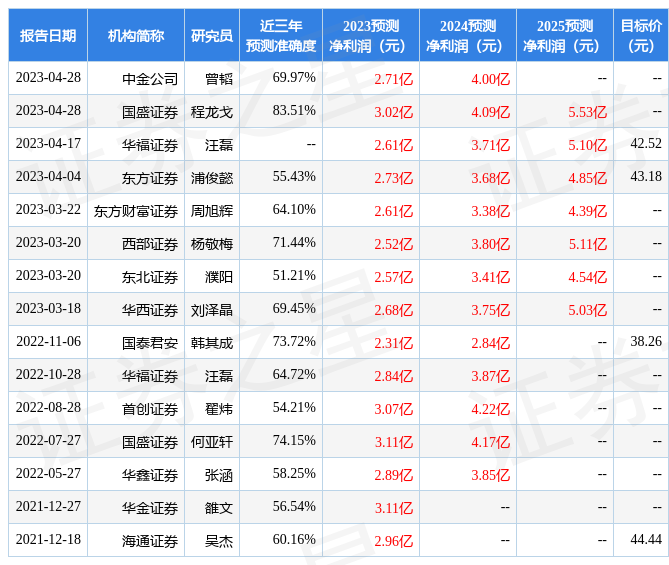Select the 东方财富证券 institution cell
669x565 pixels.
pos(136,211)
